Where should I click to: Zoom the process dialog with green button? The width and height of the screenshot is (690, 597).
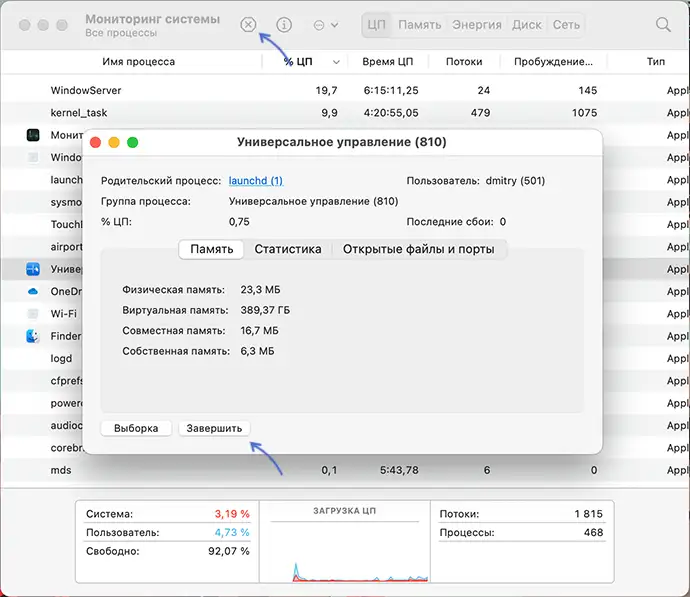[x=132, y=143]
